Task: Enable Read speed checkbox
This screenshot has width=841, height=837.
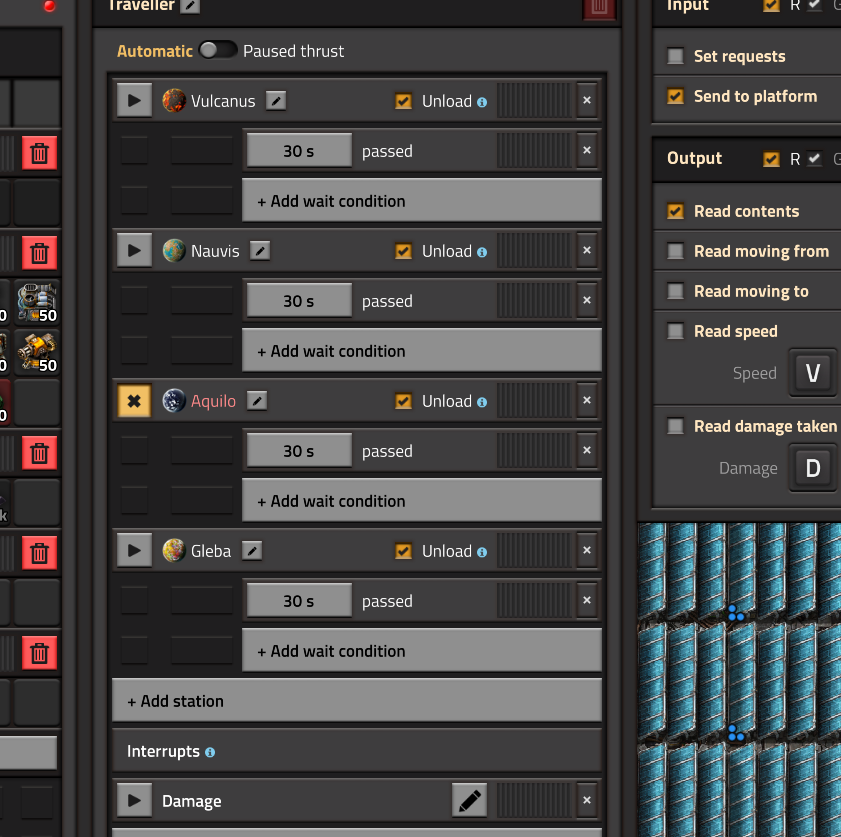Action: coord(675,331)
